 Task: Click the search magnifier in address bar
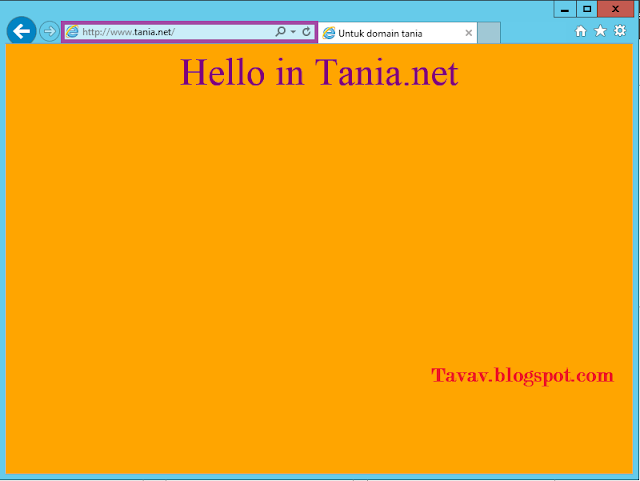[280, 31]
